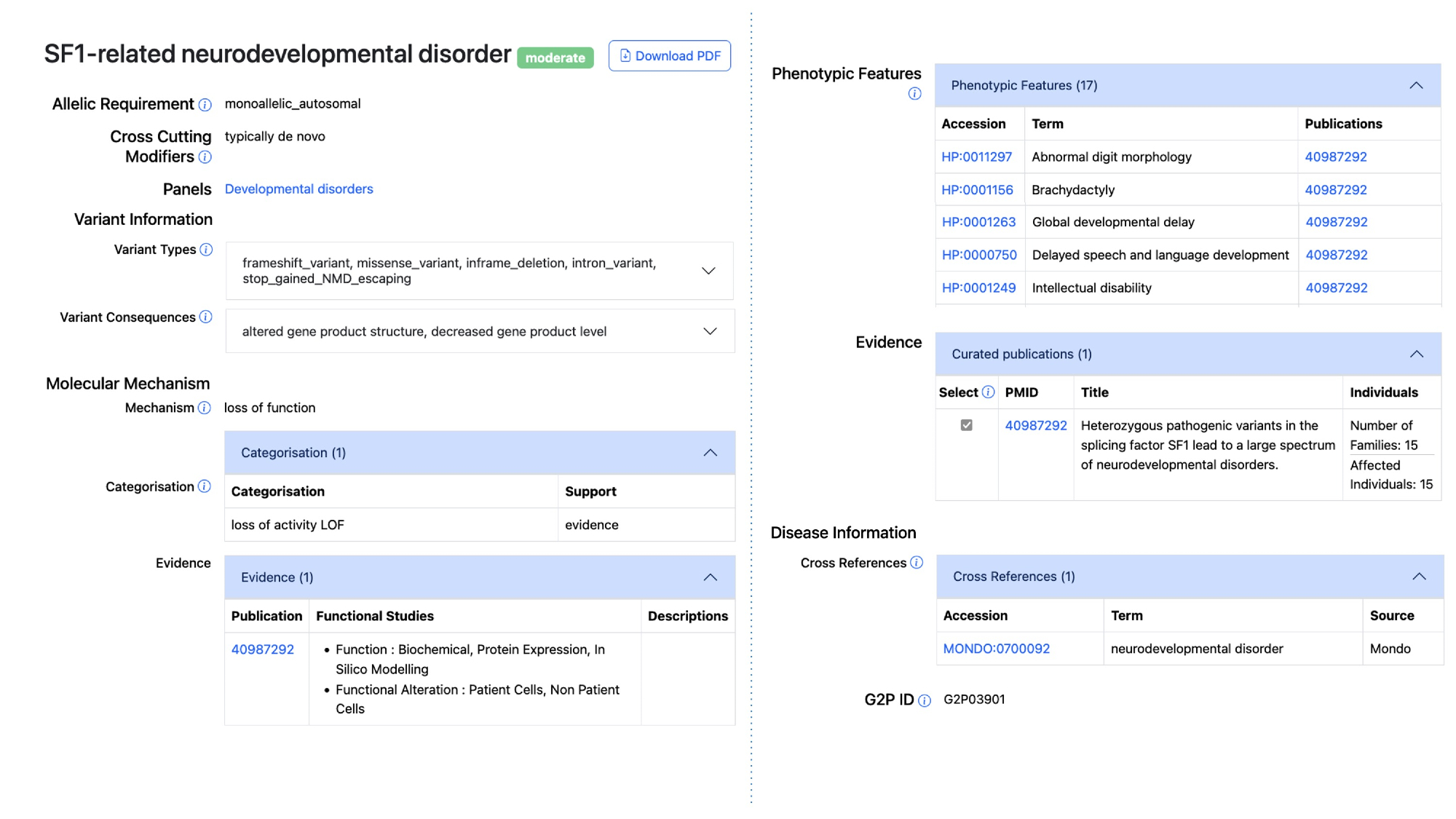Toggle checkbox for publication 40987292
This screenshot has height=819, width=1456.
click(966, 425)
